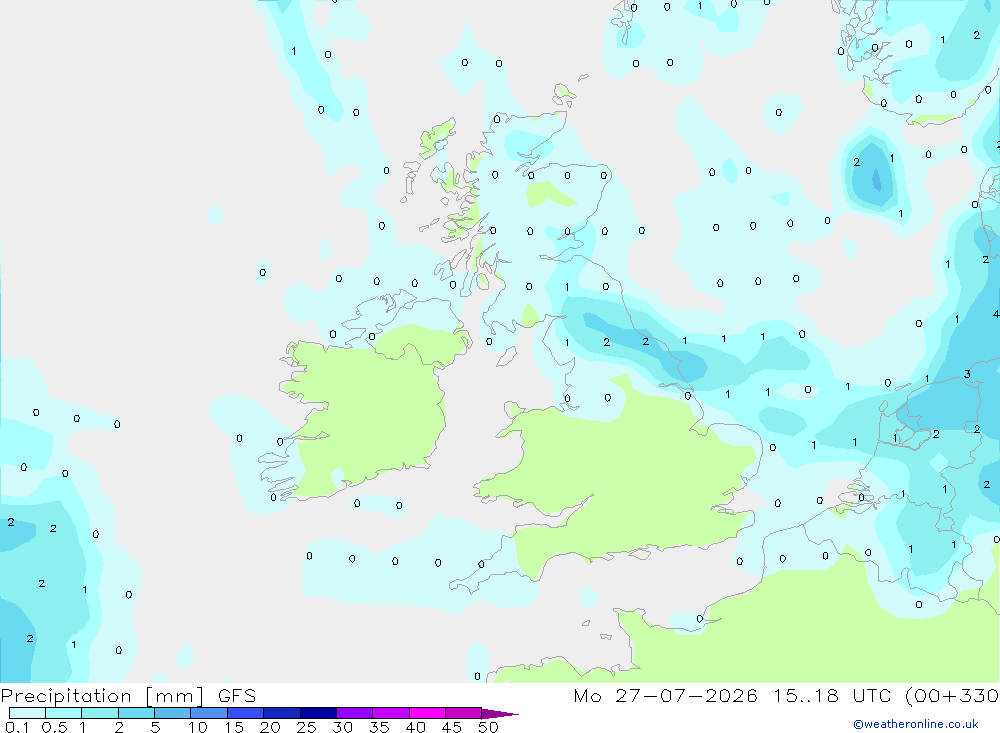Click the date "27-07-2026"

click(686, 695)
